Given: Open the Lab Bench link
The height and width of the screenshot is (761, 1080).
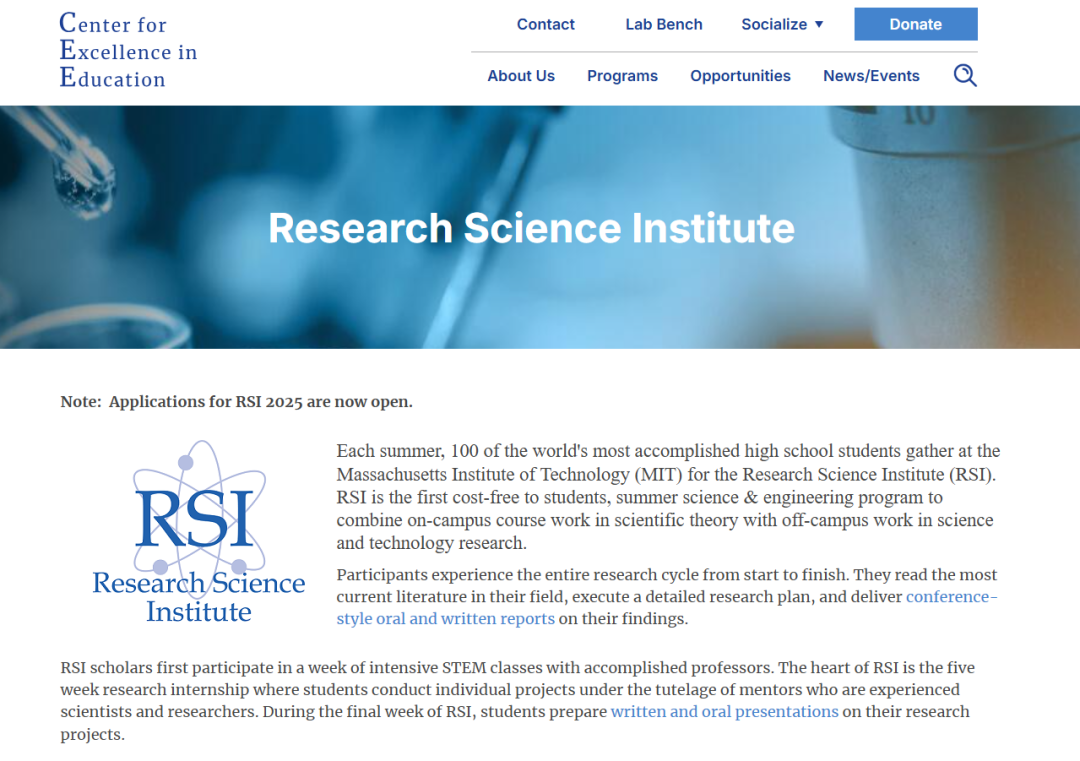Looking at the screenshot, I should (x=664, y=24).
